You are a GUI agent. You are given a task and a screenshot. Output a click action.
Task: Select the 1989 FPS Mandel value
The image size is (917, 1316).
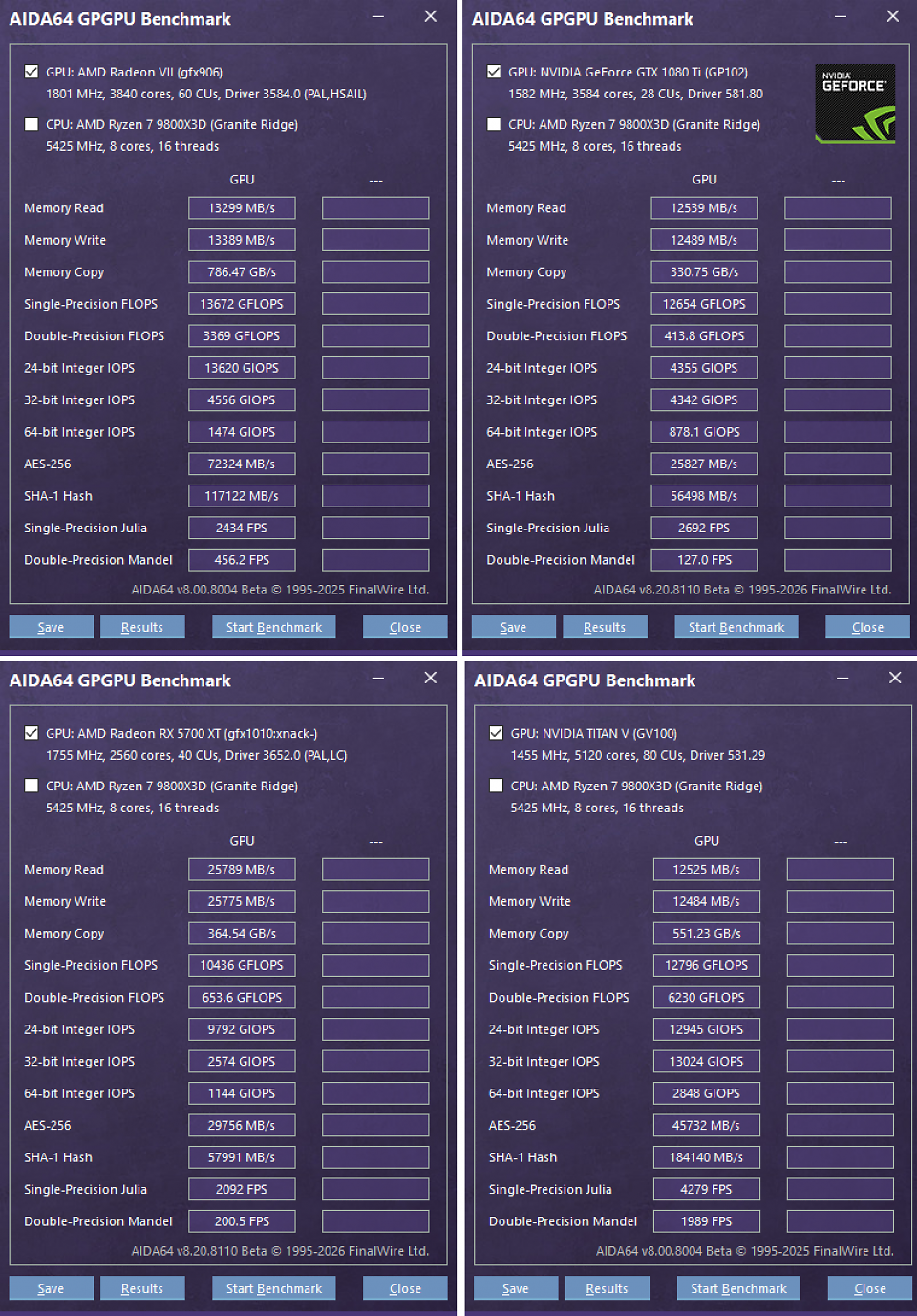click(707, 1221)
